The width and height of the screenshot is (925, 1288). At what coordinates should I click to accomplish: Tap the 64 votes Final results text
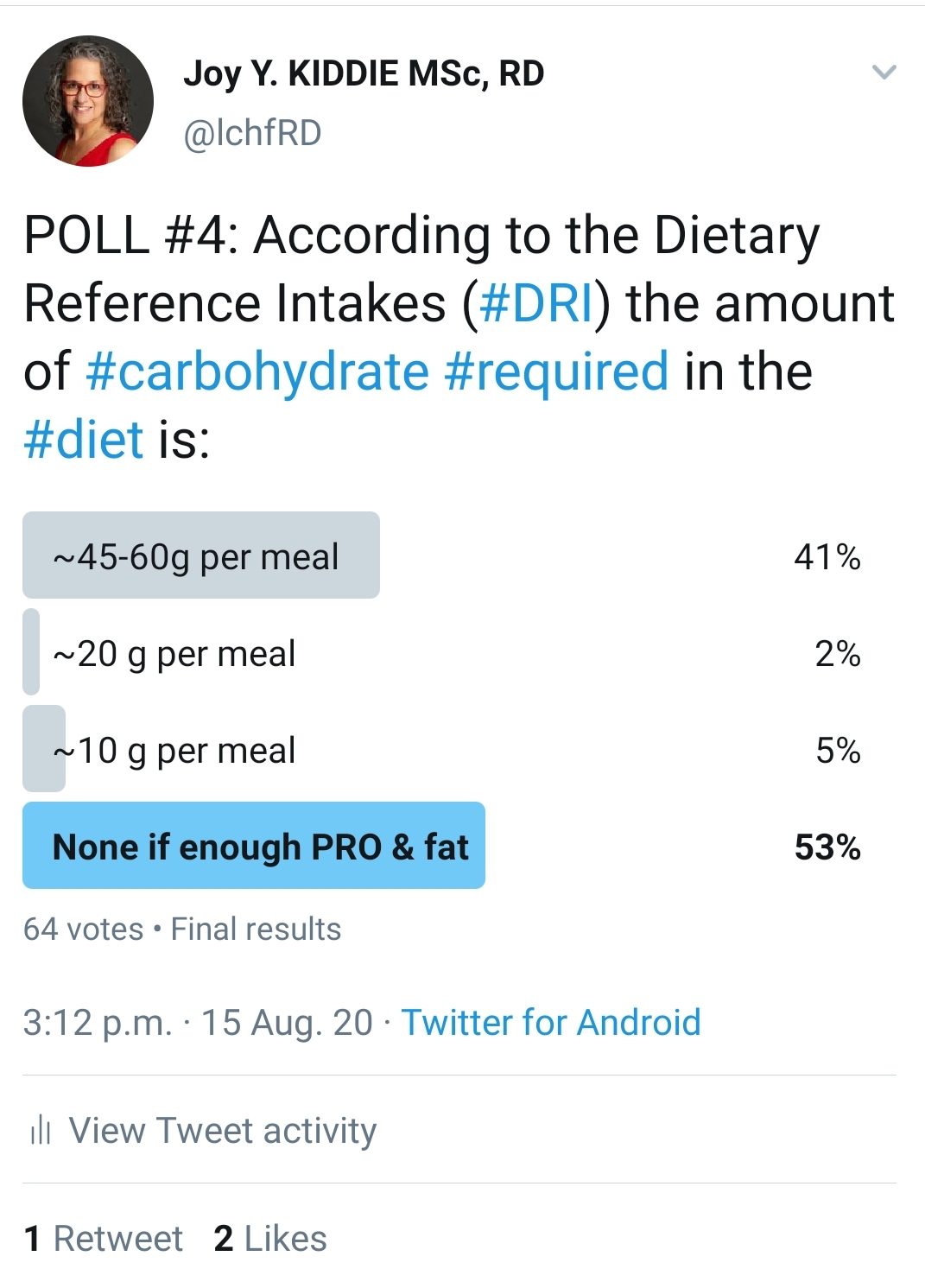click(182, 930)
